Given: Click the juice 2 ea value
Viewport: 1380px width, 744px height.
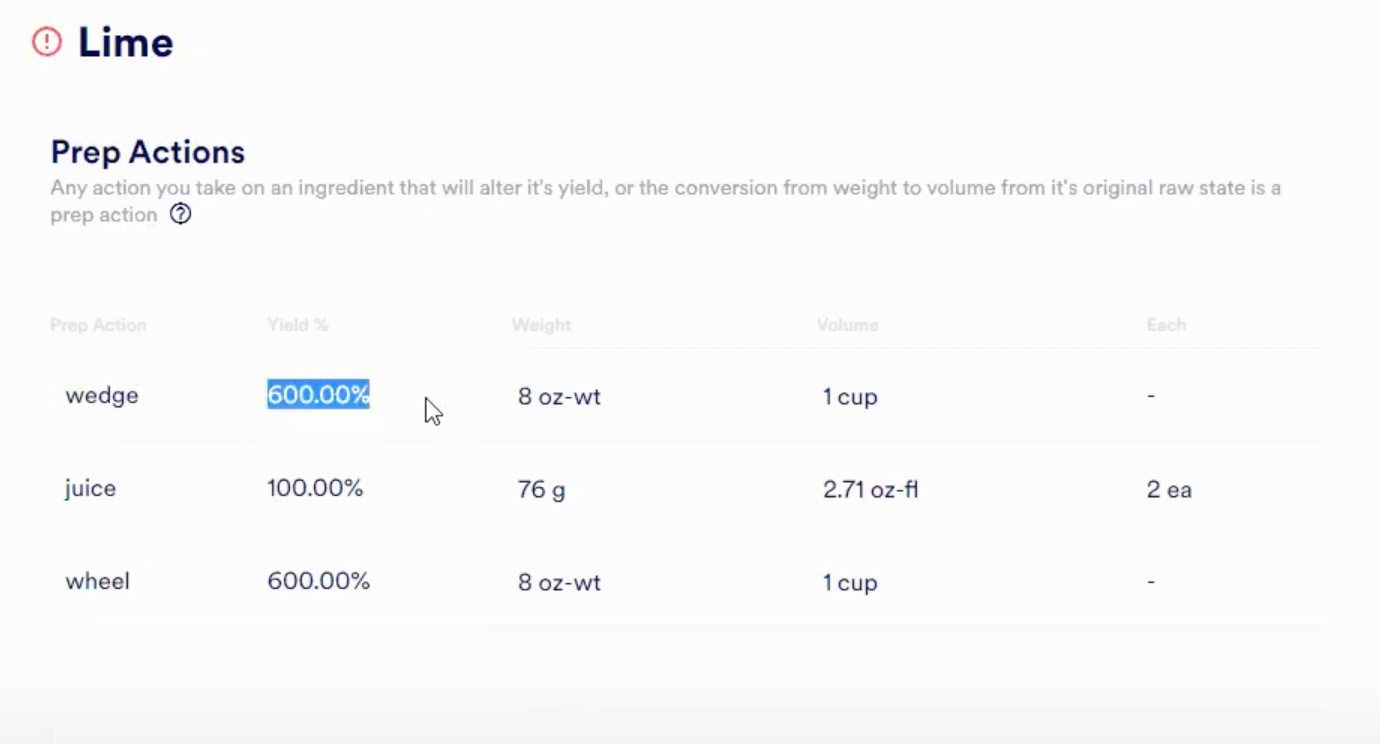Looking at the screenshot, I should [x=1169, y=490].
